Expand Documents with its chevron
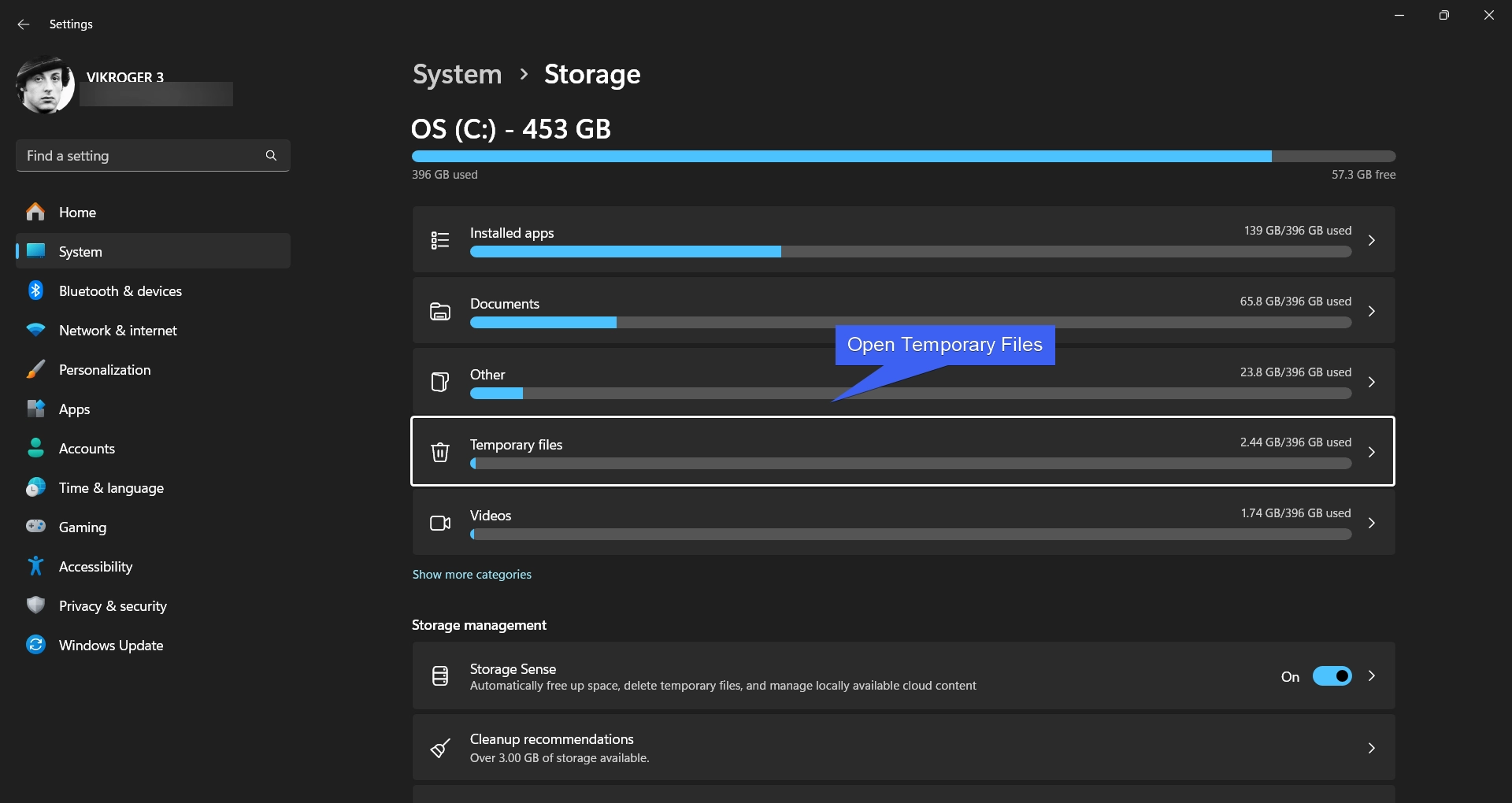 coord(1371,311)
